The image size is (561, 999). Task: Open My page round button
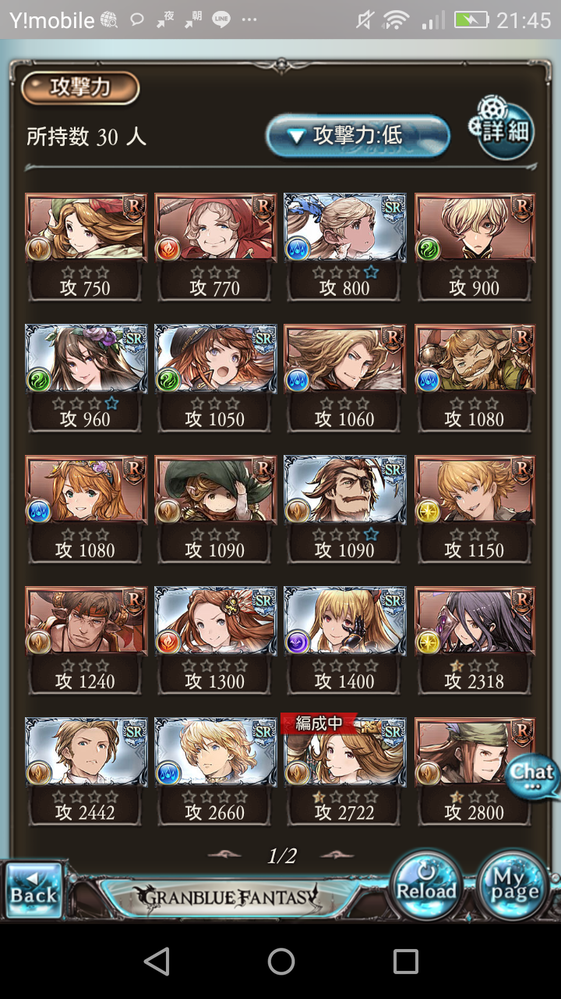[x=513, y=886]
